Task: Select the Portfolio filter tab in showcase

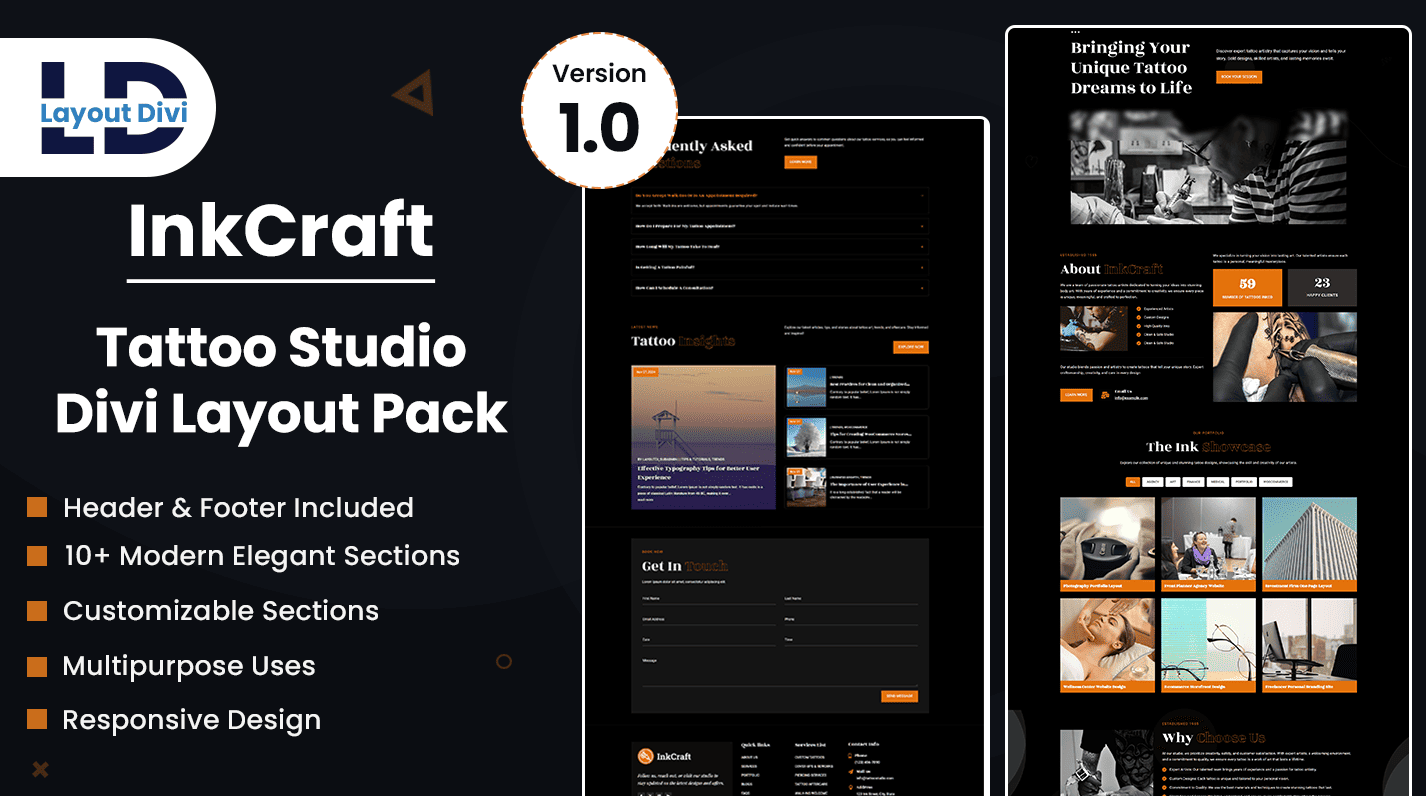Action: [1243, 482]
